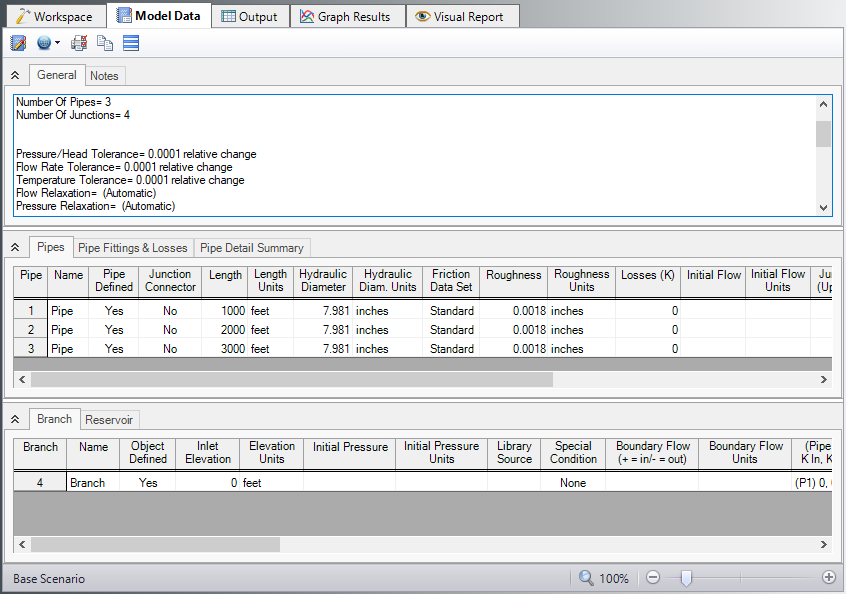Click the zoom magnifier icon in status bar
The image size is (846, 594).
pos(586,578)
